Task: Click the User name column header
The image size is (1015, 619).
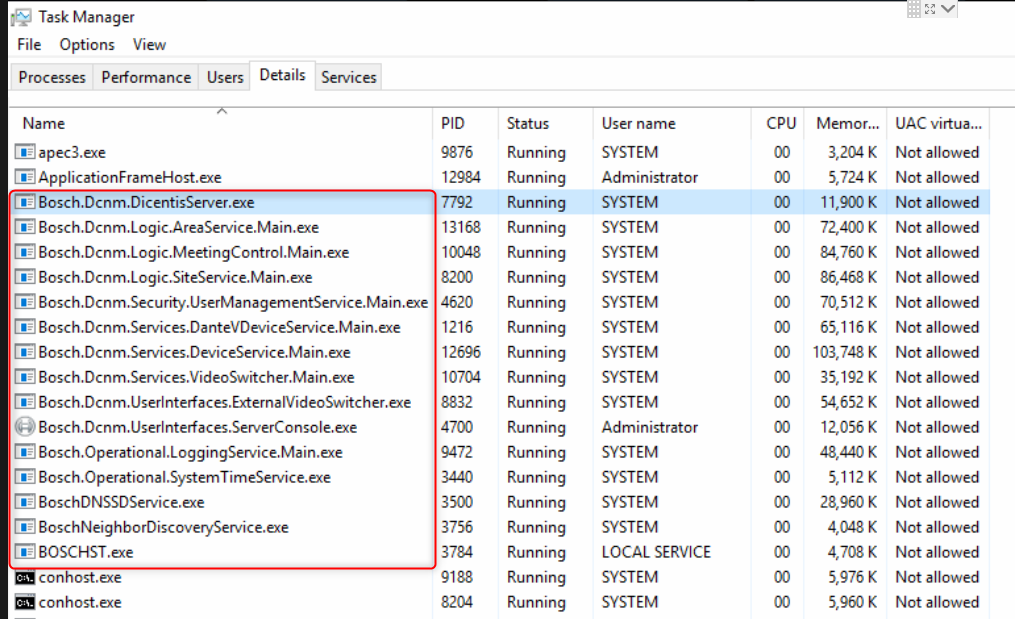Action: tap(638, 123)
